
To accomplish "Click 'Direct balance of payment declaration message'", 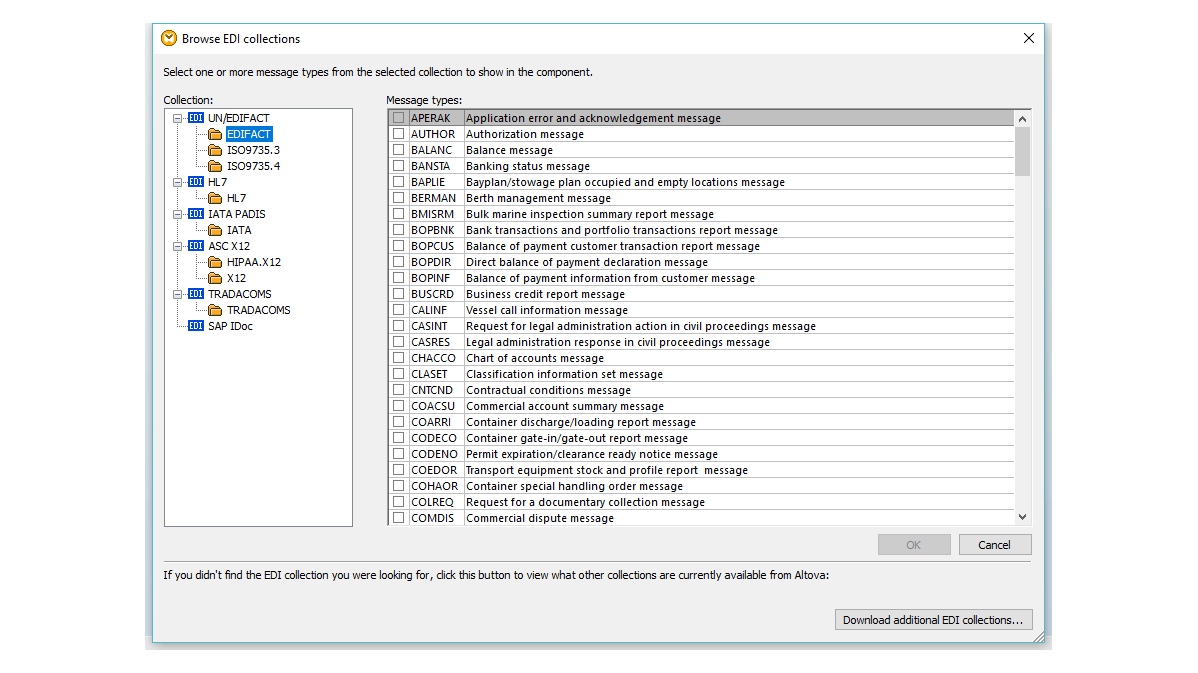I will click(587, 263).
